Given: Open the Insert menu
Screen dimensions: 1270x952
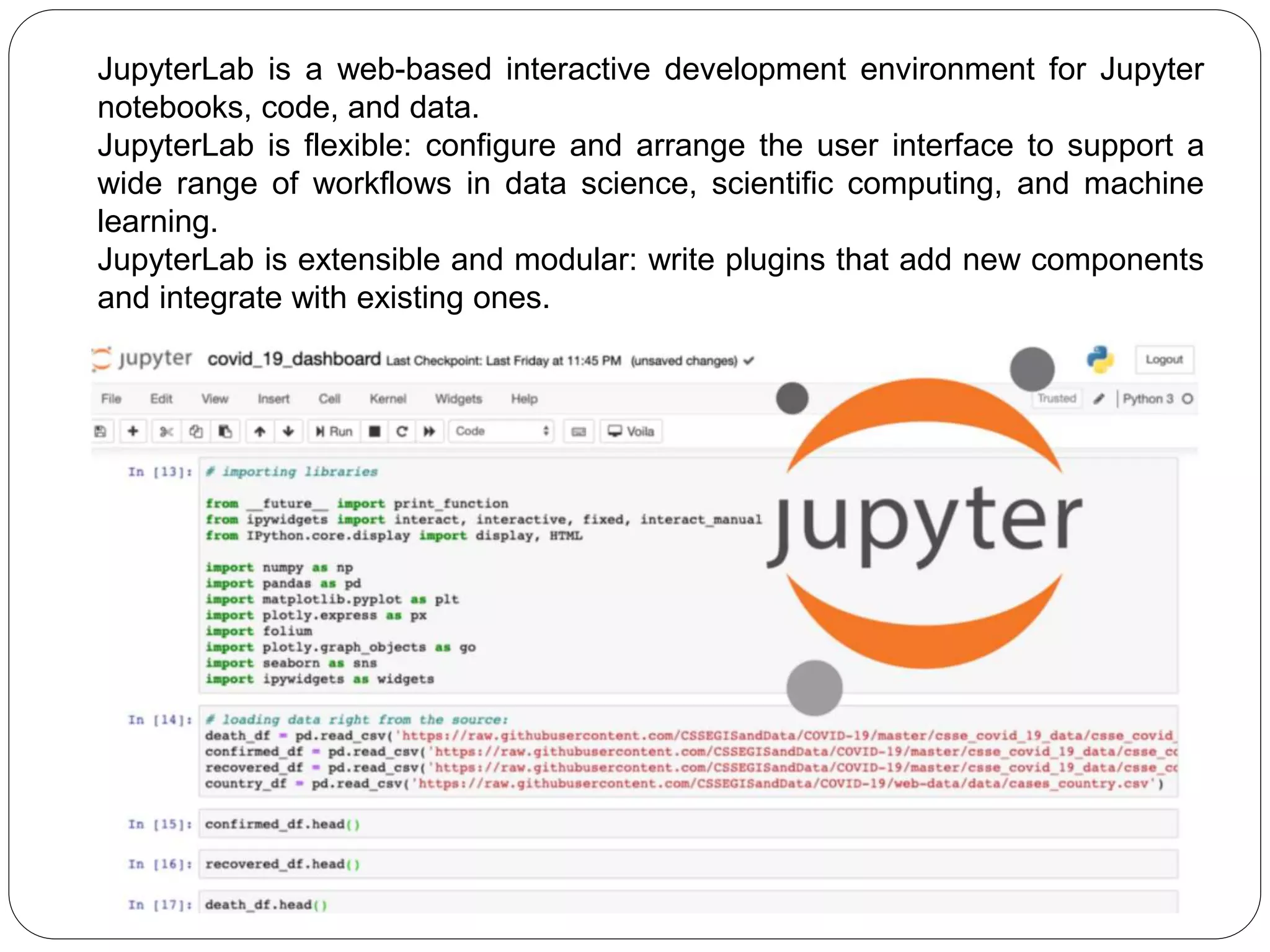Looking at the screenshot, I should 273,399.
